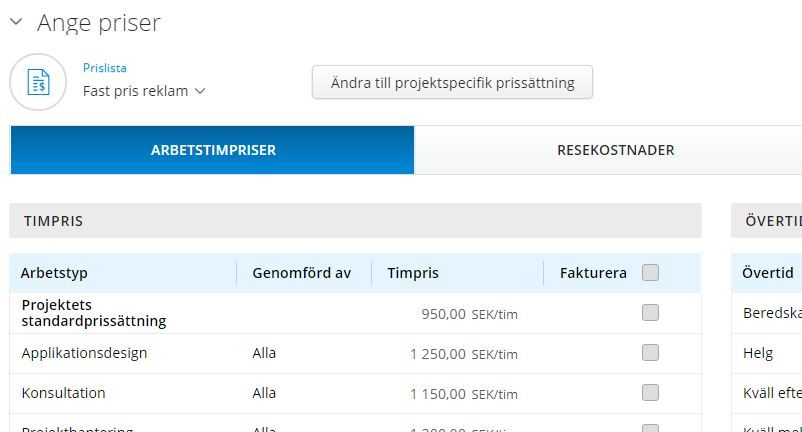Tick the Fakturera checkbox for Konsultation

point(650,392)
